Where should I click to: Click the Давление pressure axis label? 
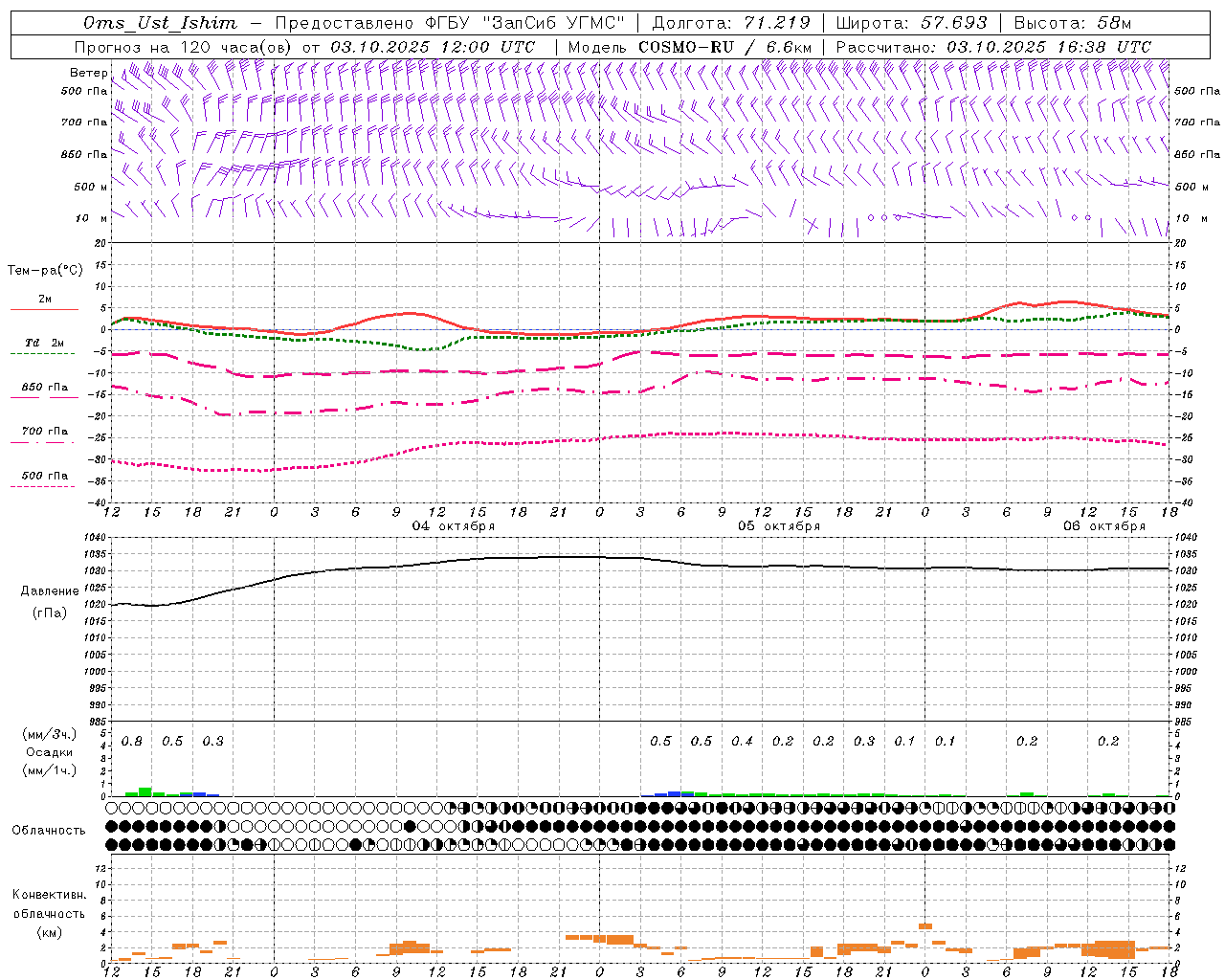click(x=50, y=591)
